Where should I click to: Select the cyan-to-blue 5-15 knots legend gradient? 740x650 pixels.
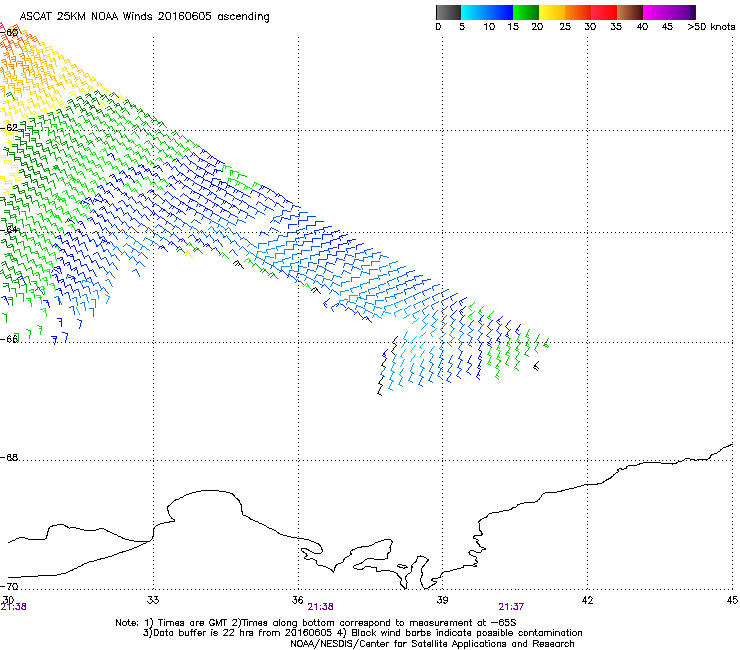click(487, 12)
